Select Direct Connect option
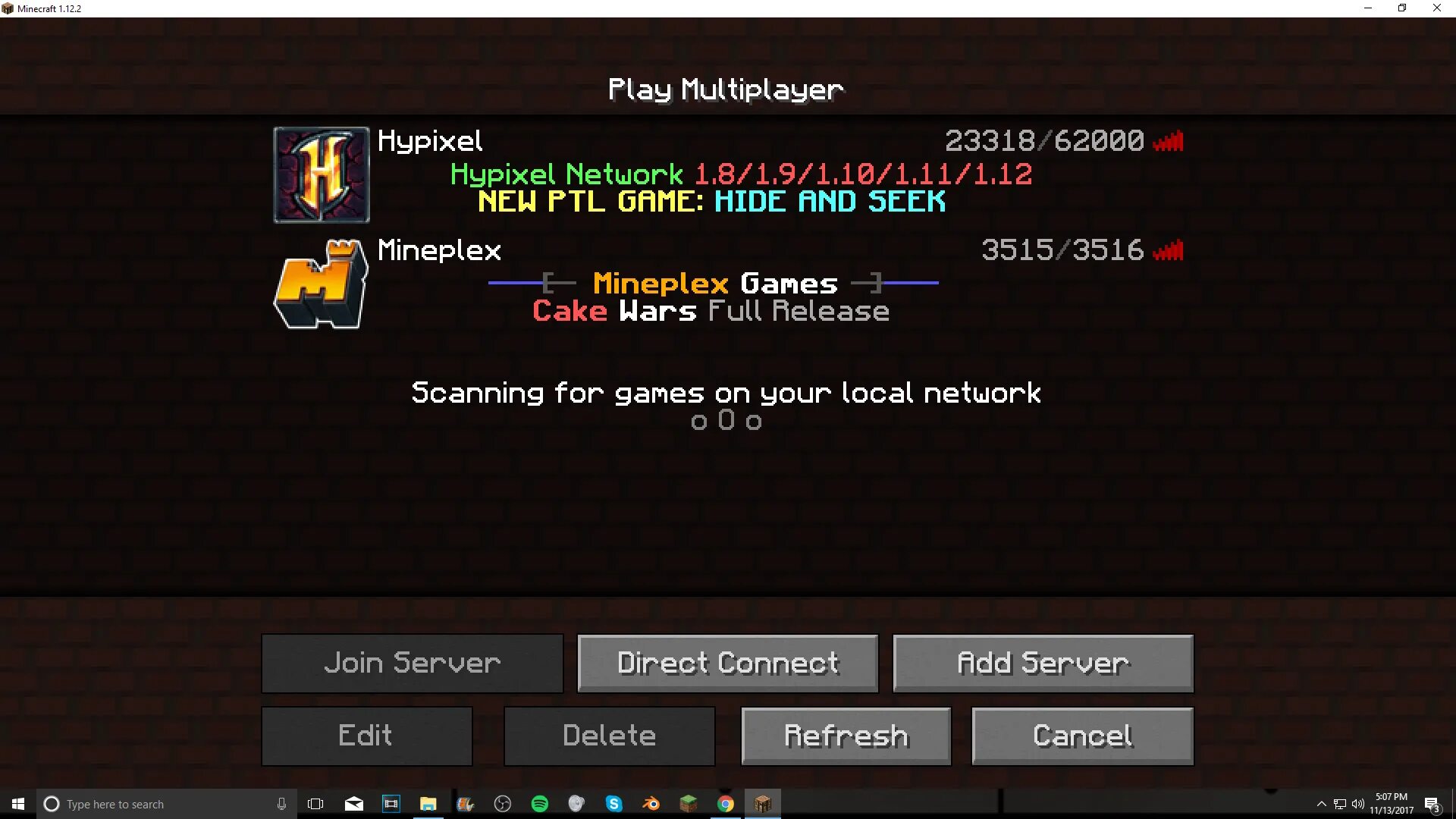Viewport: 1456px width, 819px height. [x=728, y=663]
